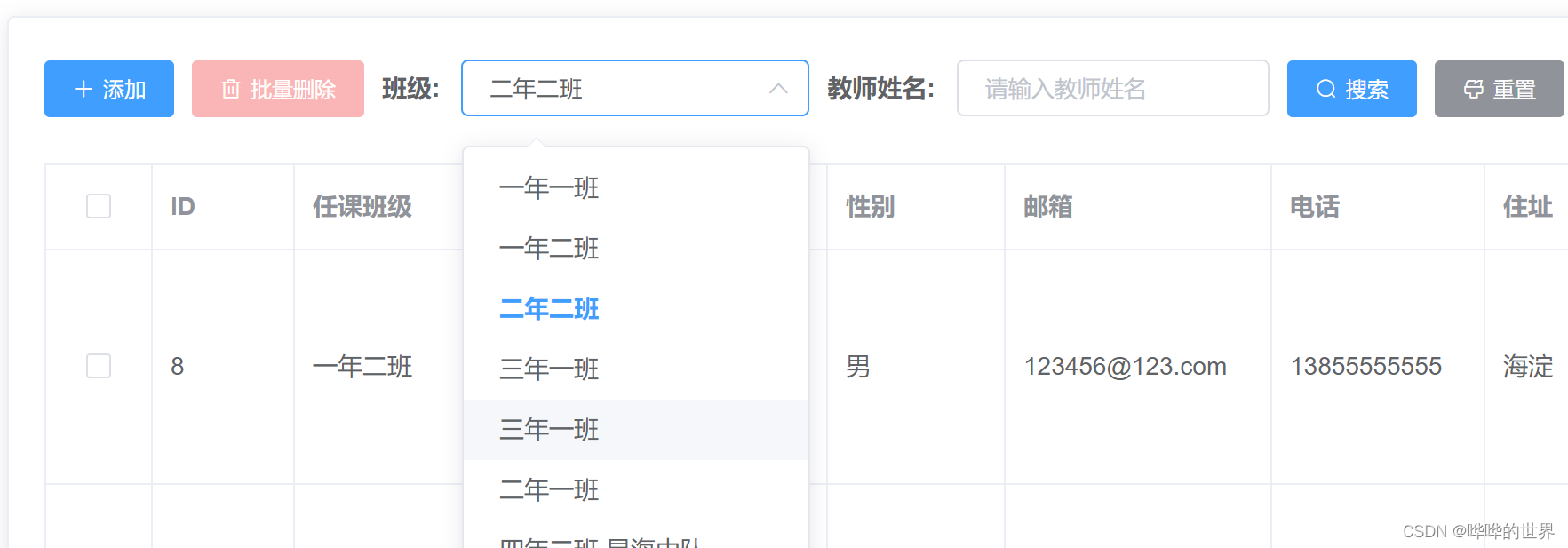The width and height of the screenshot is (1568, 548).
Task: Focus the 教师姓名 teacher name input field
Action: [x=1112, y=88]
